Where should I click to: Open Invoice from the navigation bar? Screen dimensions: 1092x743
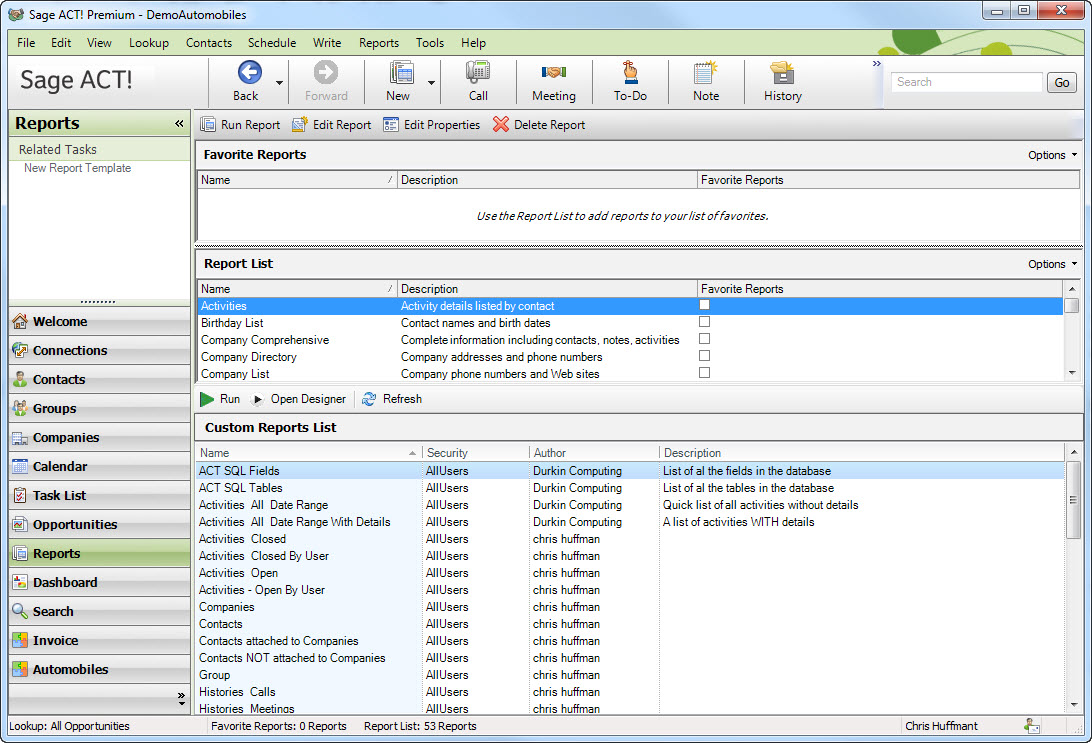coord(99,641)
